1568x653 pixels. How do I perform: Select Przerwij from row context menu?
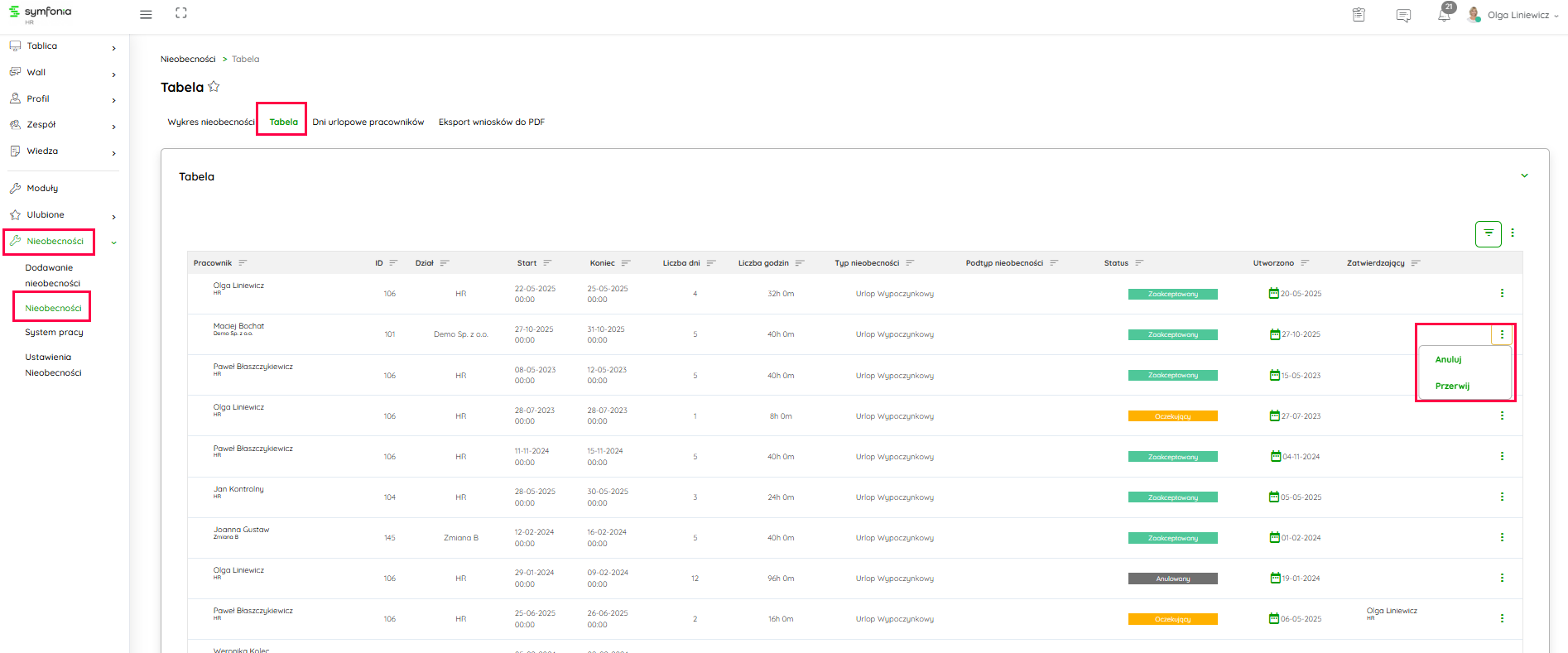[1452, 387]
